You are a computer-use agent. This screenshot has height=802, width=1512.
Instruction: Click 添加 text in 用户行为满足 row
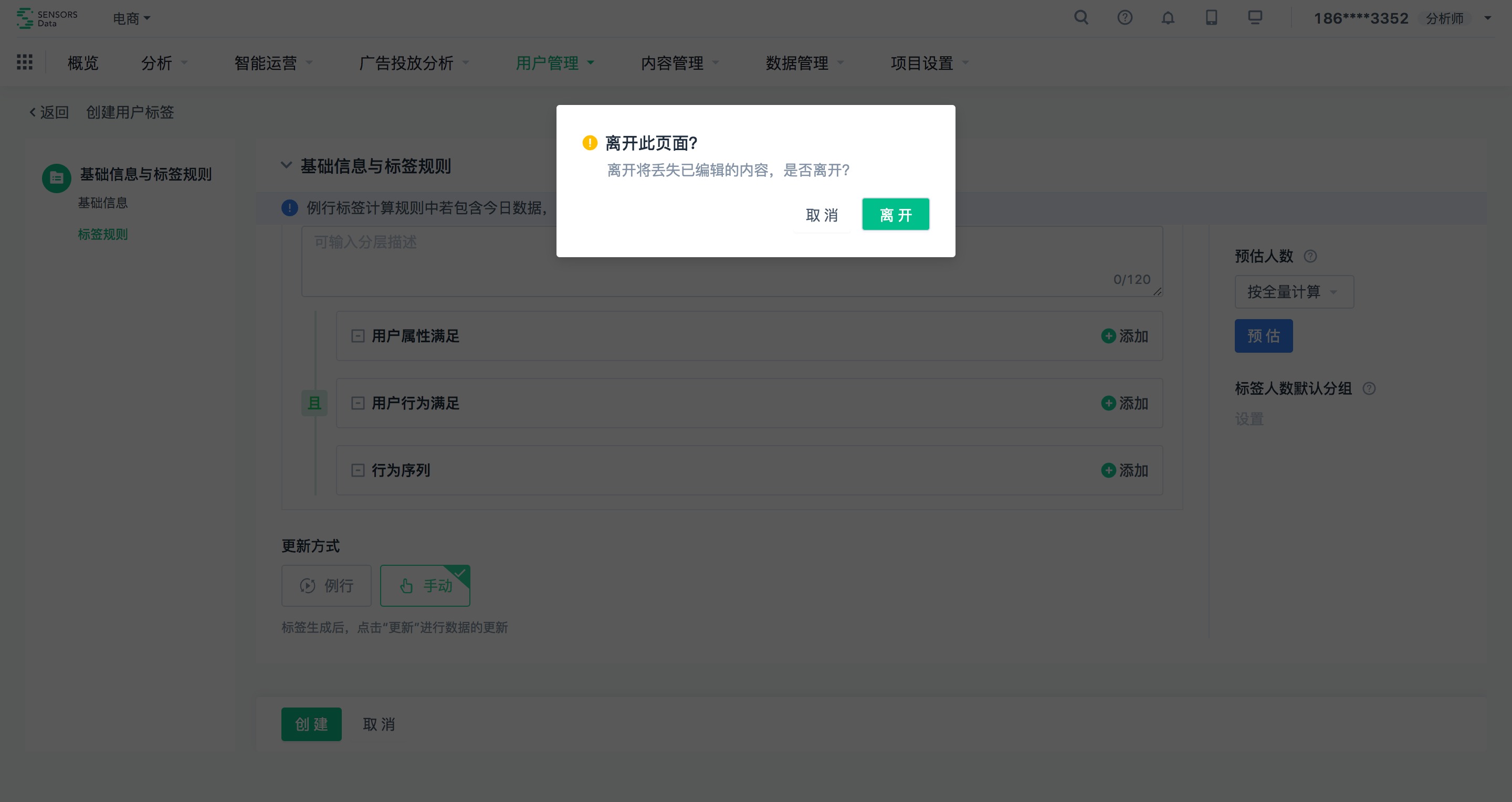(x=1133, y=403)
